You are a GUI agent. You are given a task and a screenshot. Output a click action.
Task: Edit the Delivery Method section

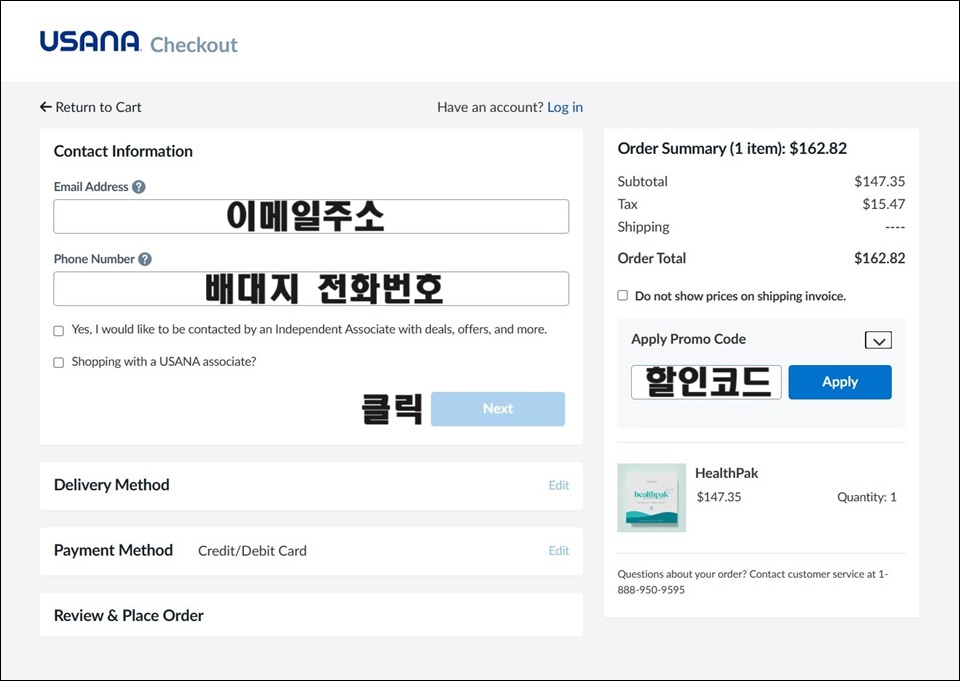pyautogui.click(x=558, y=485)
